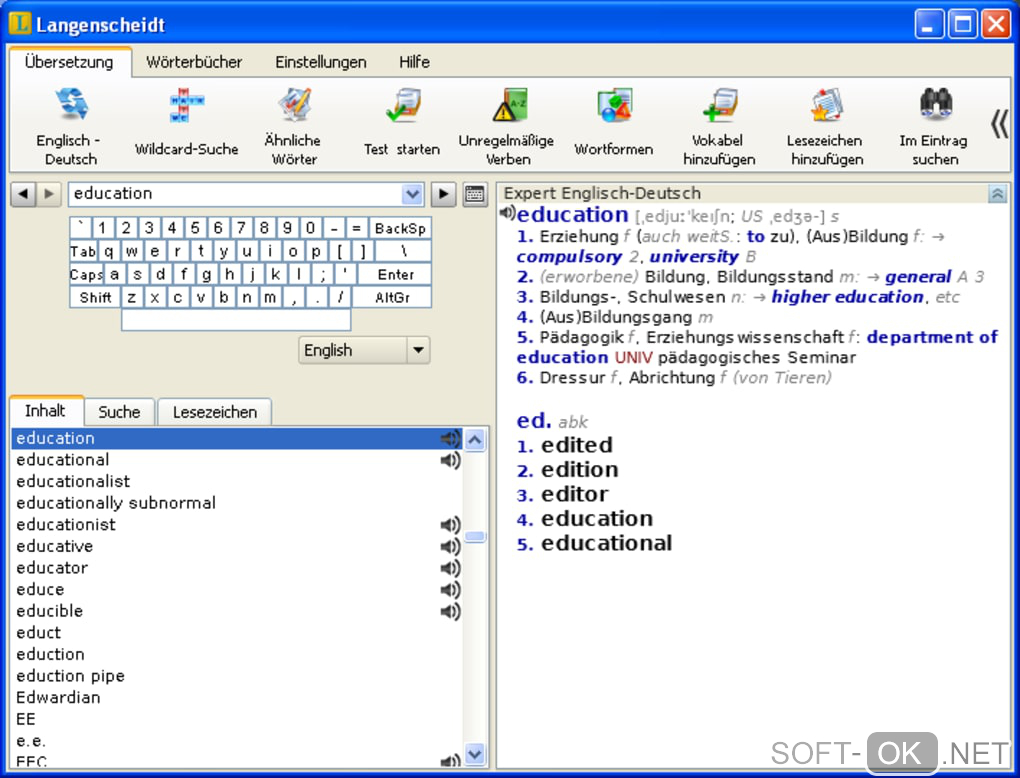Go forward to next entry arrow
The height and width of the screenshot is (778, 1020).
49,194
